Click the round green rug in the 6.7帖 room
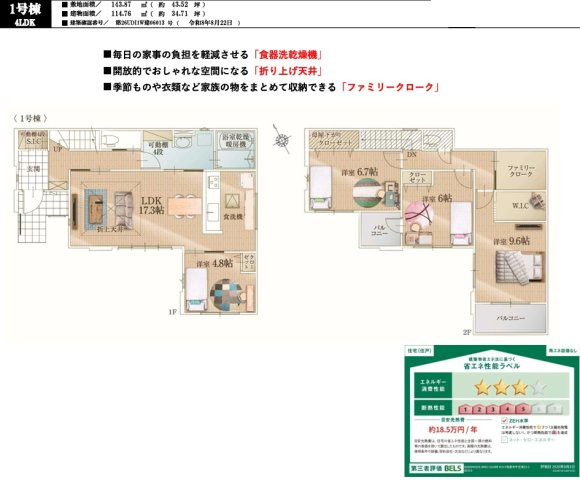Screen dimensions: 580x480 [367, 193]
